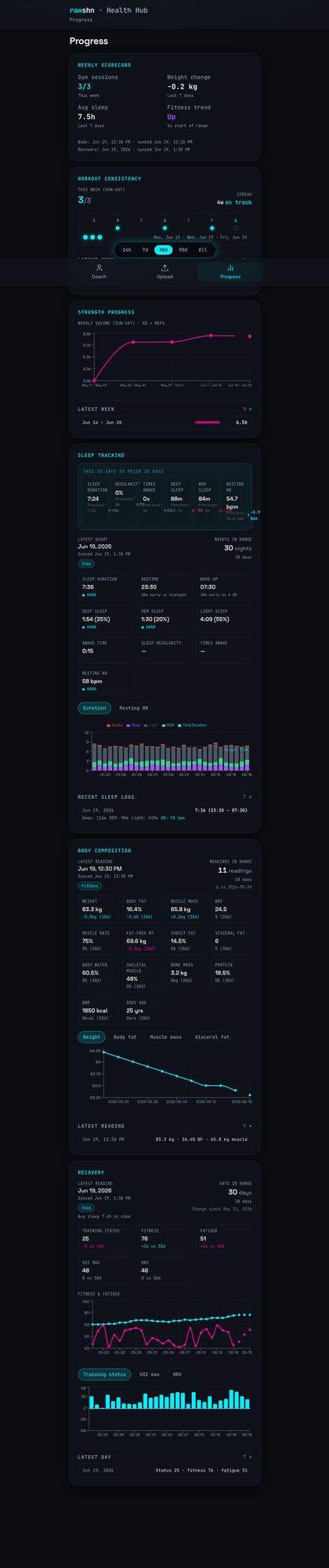This screenshot has width=329, height=1568.
Task: Click the Muscle Mass 65.8 kg card
Action: pos(188,909)
